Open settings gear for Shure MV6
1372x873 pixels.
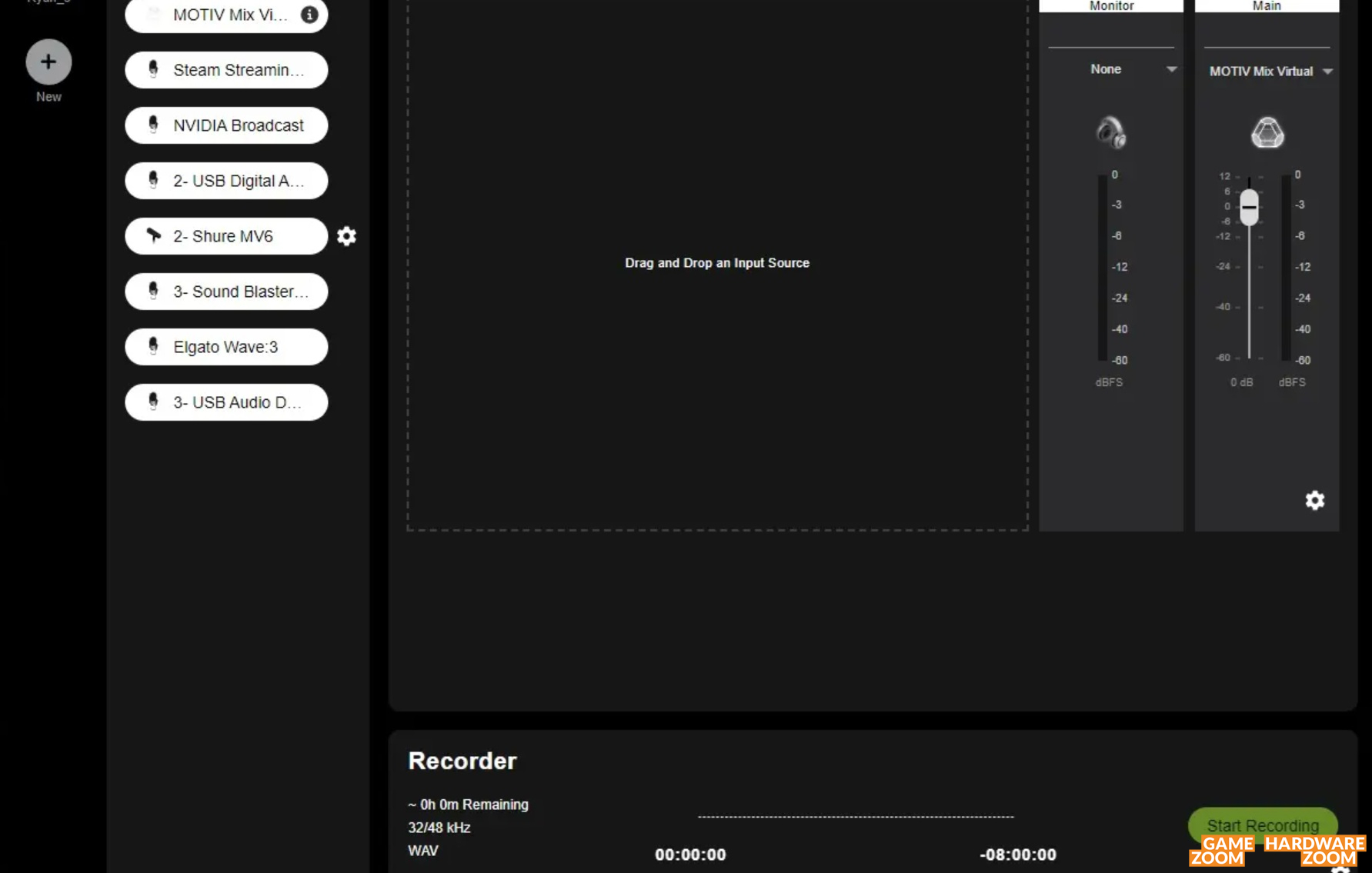(347, 236)
